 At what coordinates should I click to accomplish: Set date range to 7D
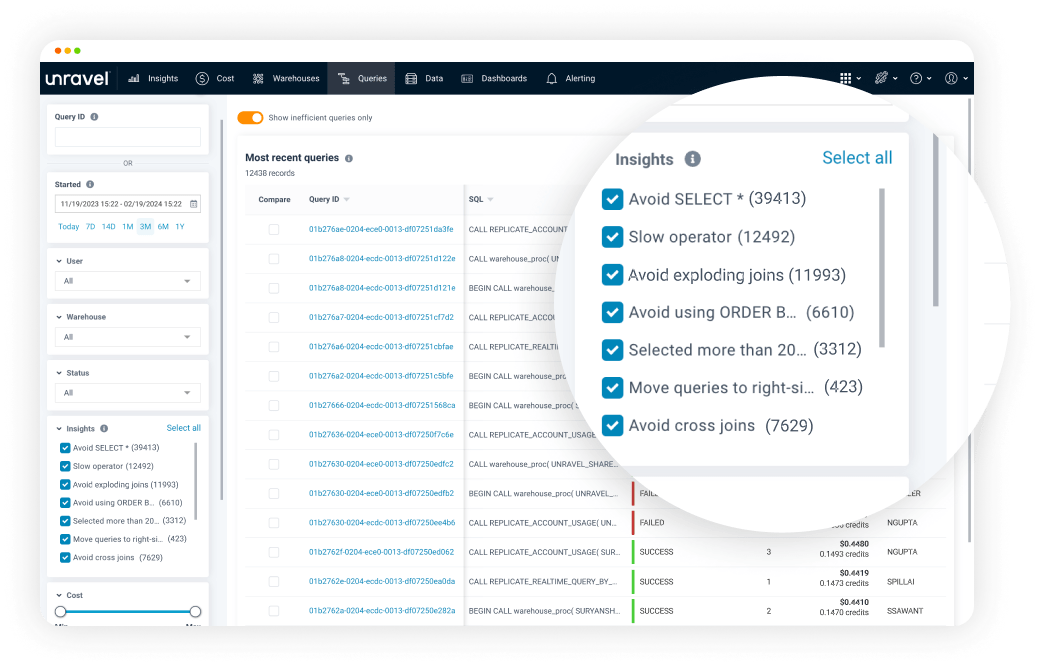click(x=90, y=227)
